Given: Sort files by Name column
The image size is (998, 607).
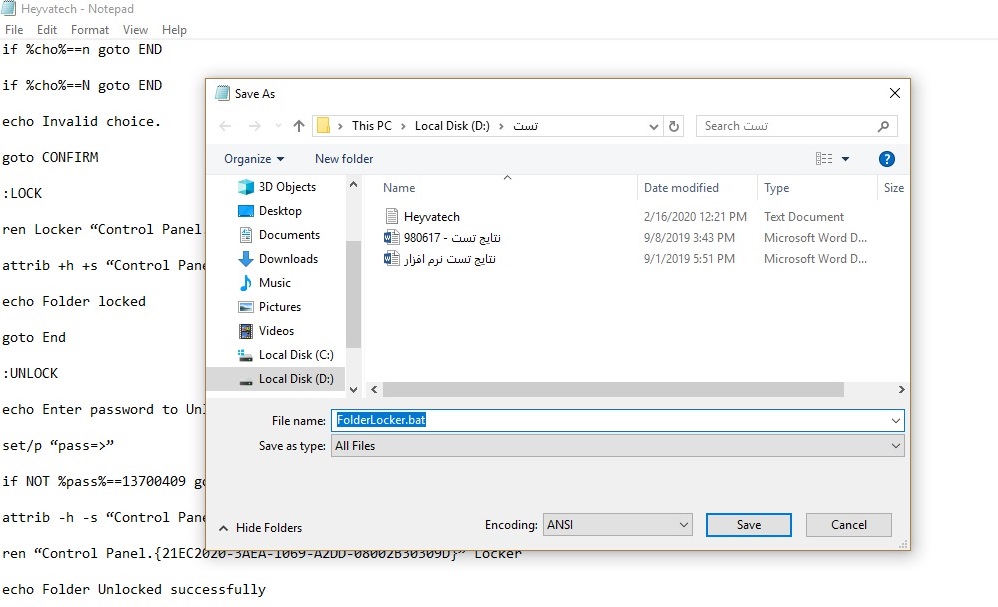Looking at the screenshot, I should tap(399, 188).
